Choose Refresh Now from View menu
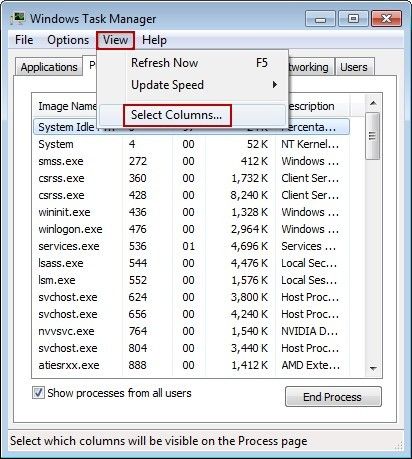Screen dimensions: 412x459 point(192,63)
